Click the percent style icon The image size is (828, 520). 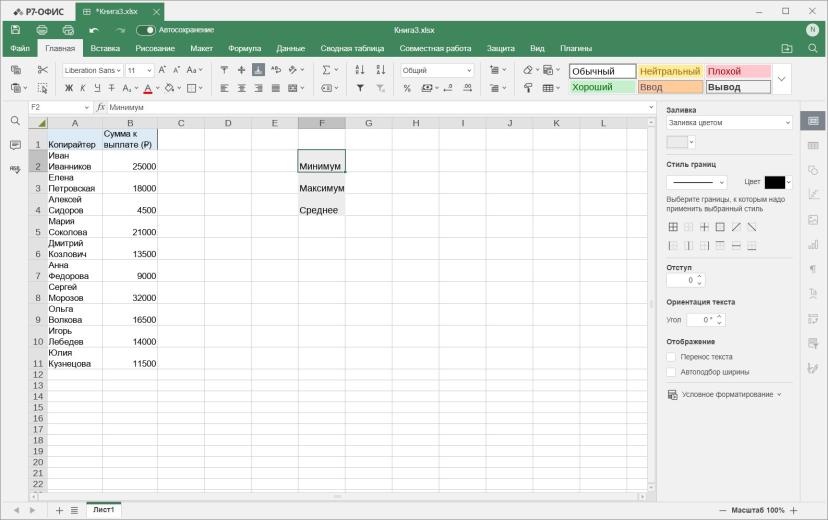(407, 88)
